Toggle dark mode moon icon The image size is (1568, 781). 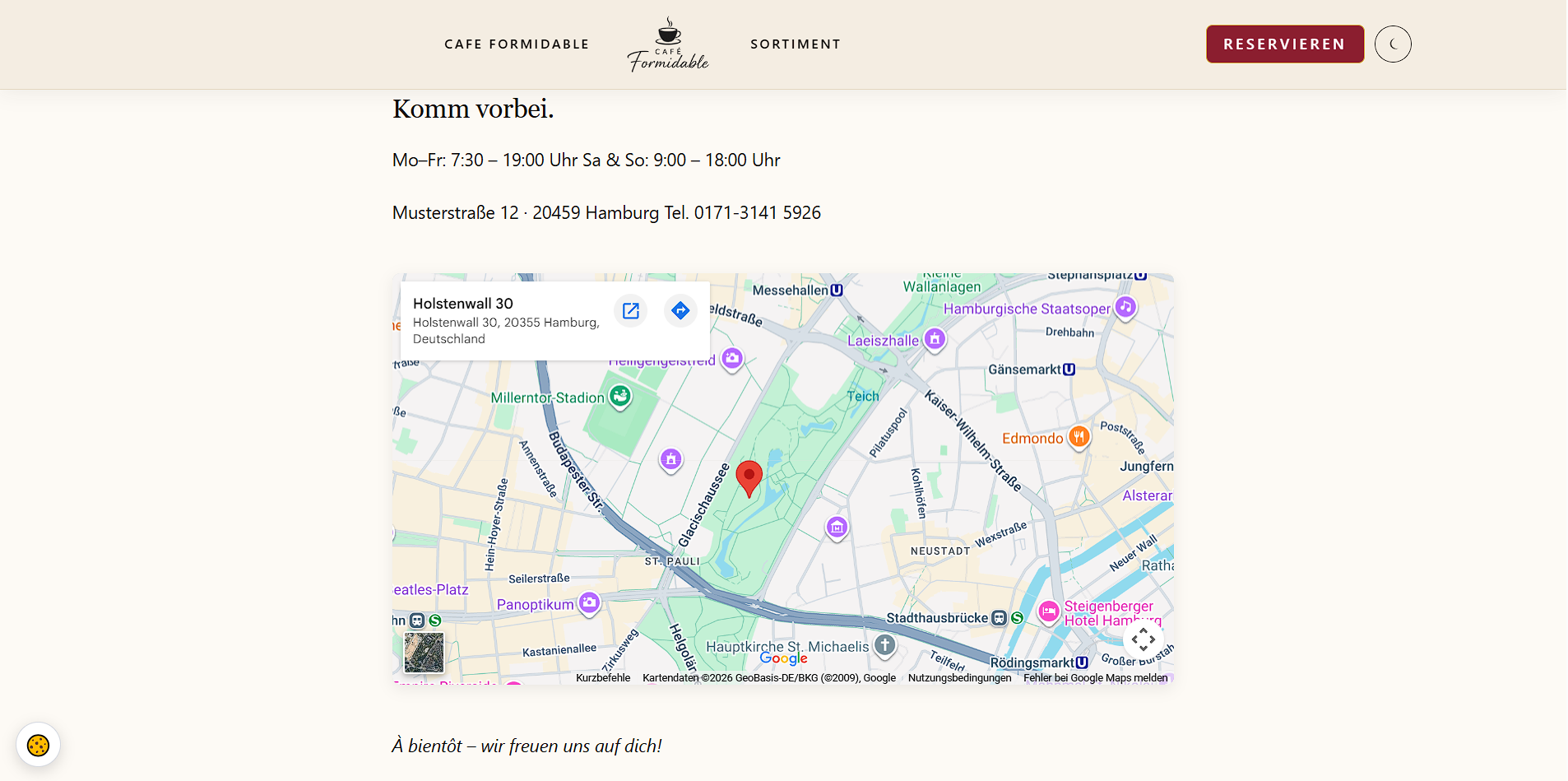coord(1393,44)
